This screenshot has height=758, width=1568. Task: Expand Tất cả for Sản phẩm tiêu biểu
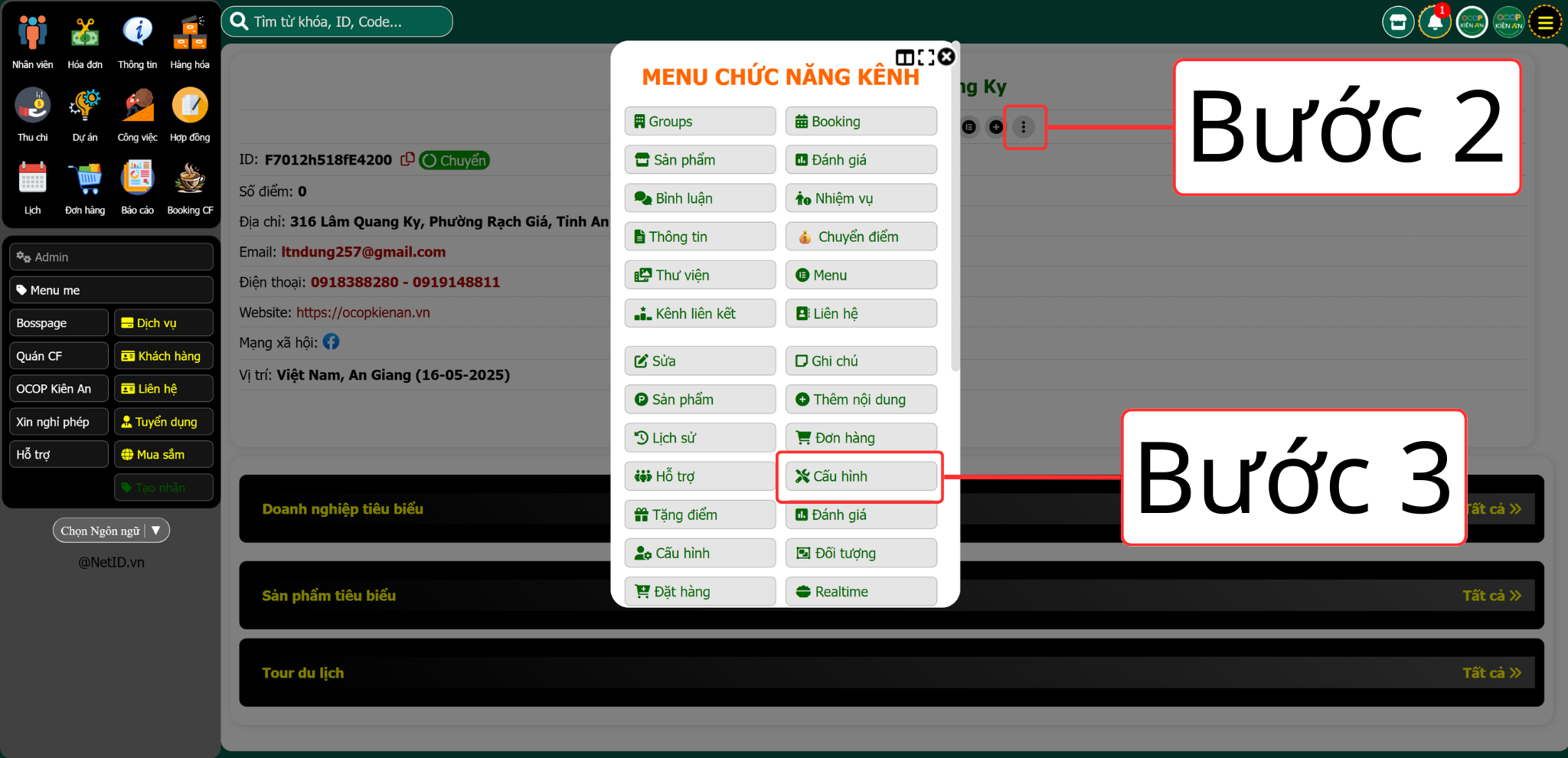pos(1491,596)
